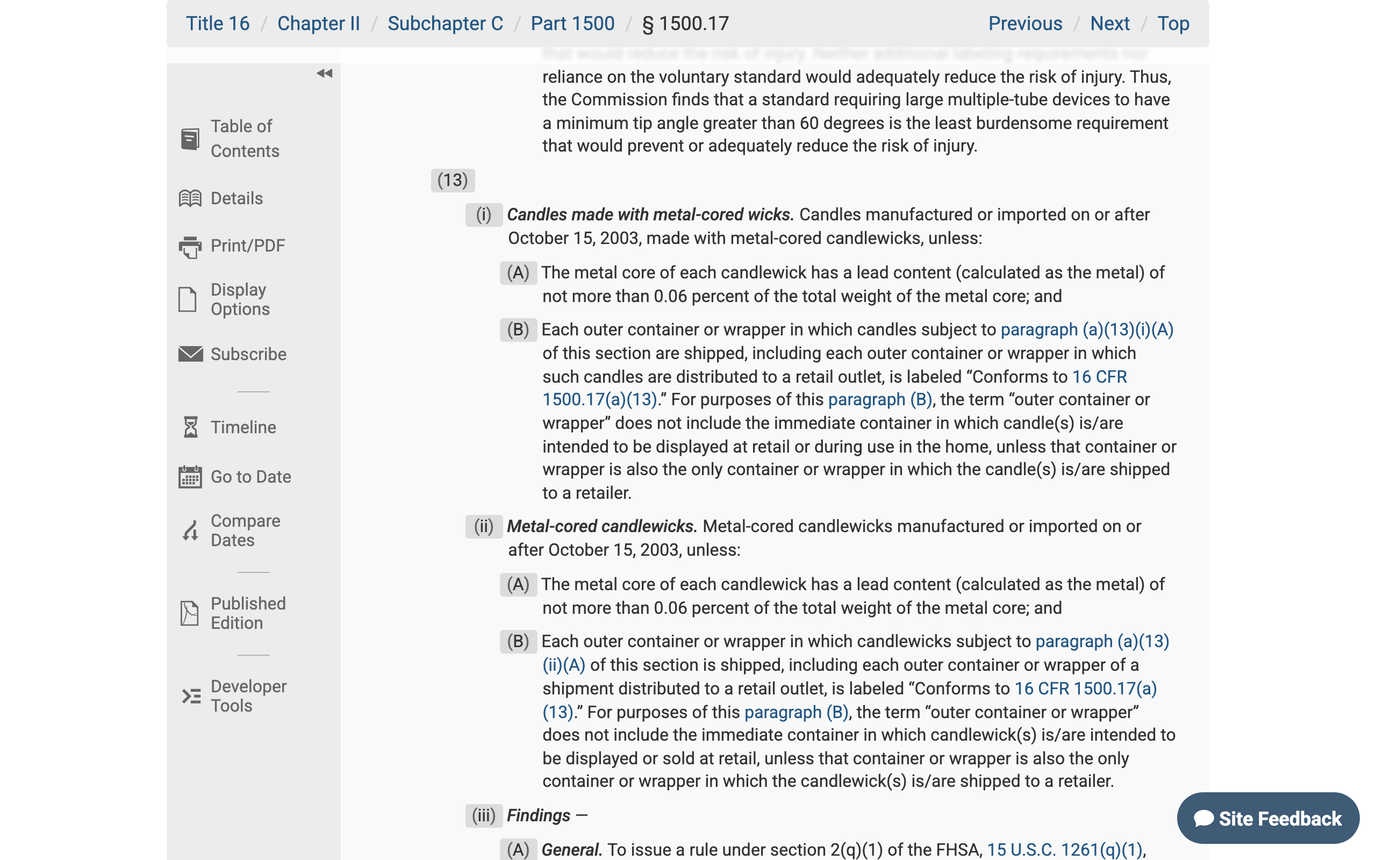
Task: Click the Go to Date calendar icon
Action: pos(190,477)
